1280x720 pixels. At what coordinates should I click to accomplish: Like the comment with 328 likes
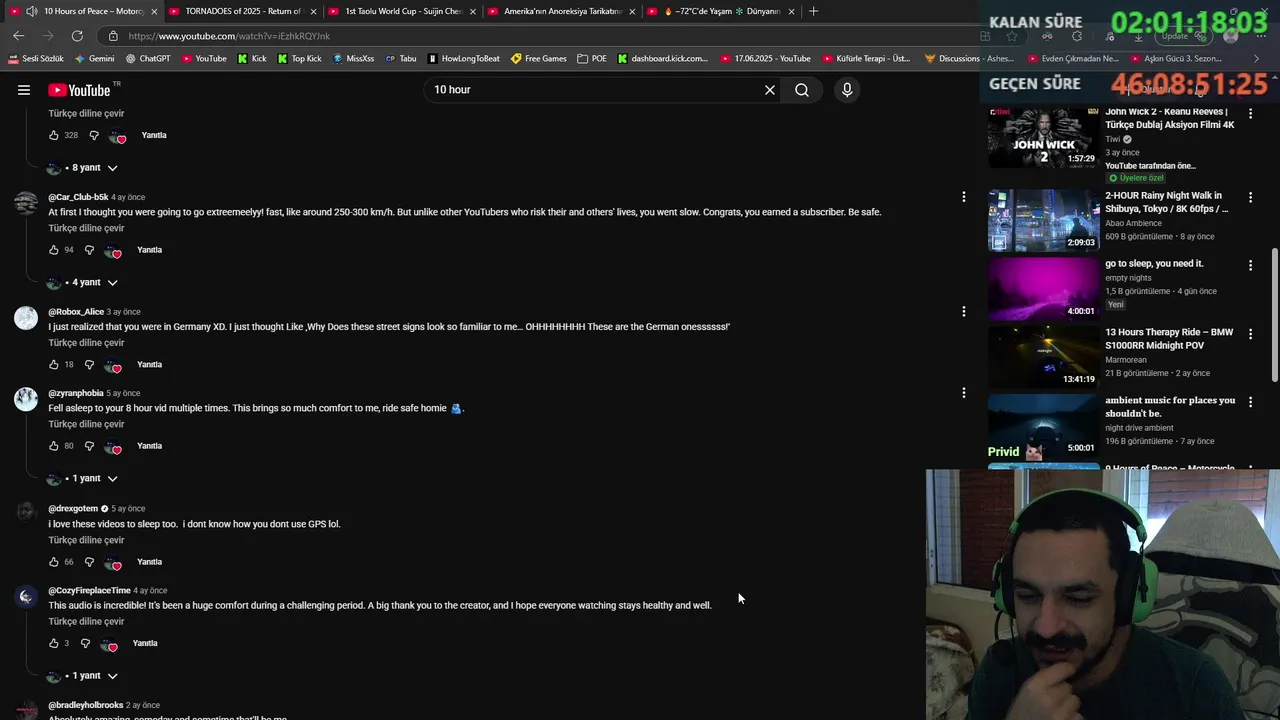(54, 135)
